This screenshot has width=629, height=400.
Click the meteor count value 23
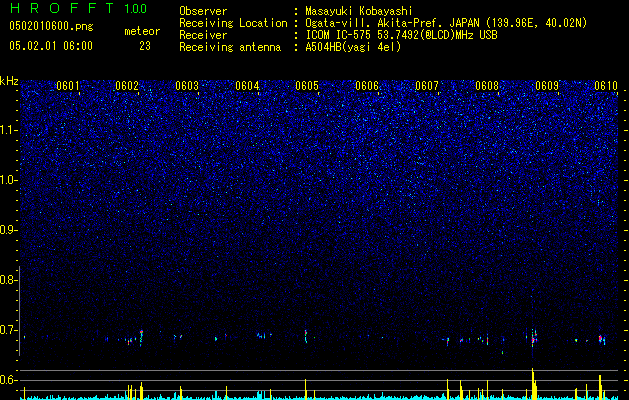point(145,46)
